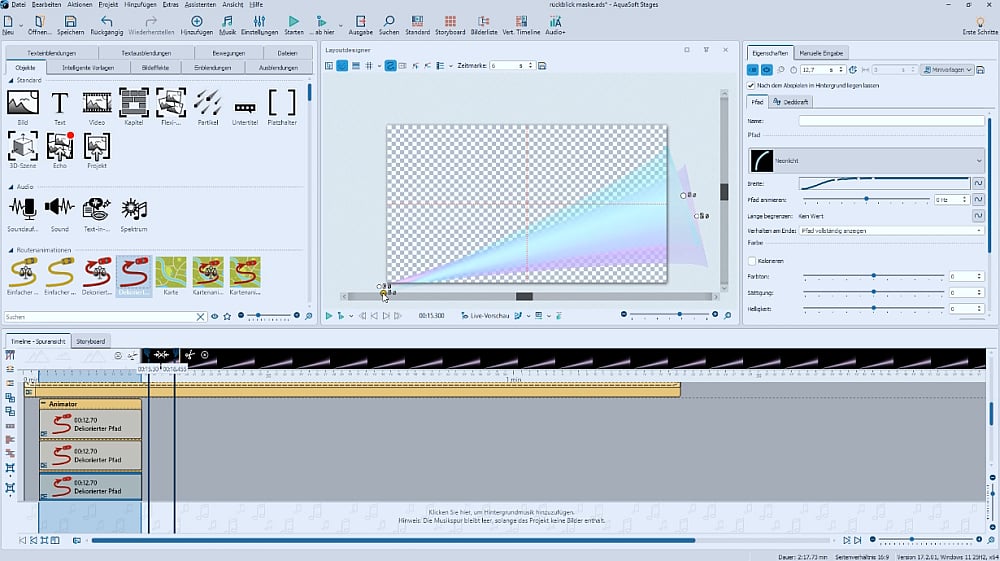The height and width of the screenshot is (561, 1000).
Task: Enable the Kolorieren checkbox
Action: [752, 261]
